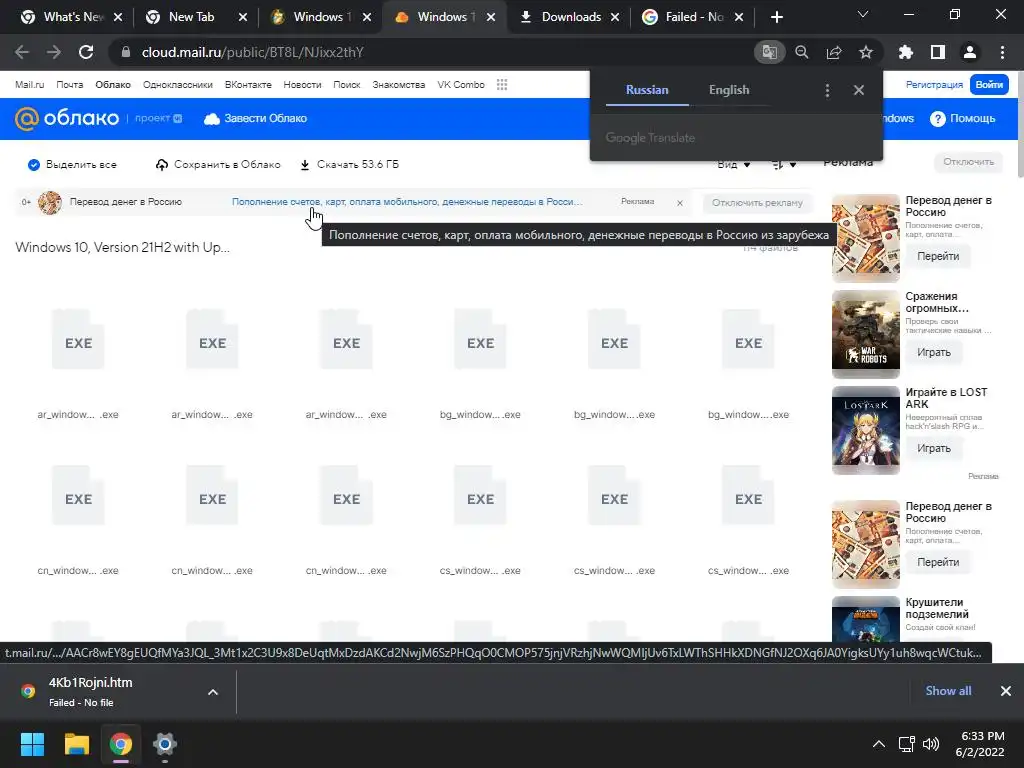The image size is (1024, 768).
Task: Click Сохранить в Облако button
Action: pos(218,165)
